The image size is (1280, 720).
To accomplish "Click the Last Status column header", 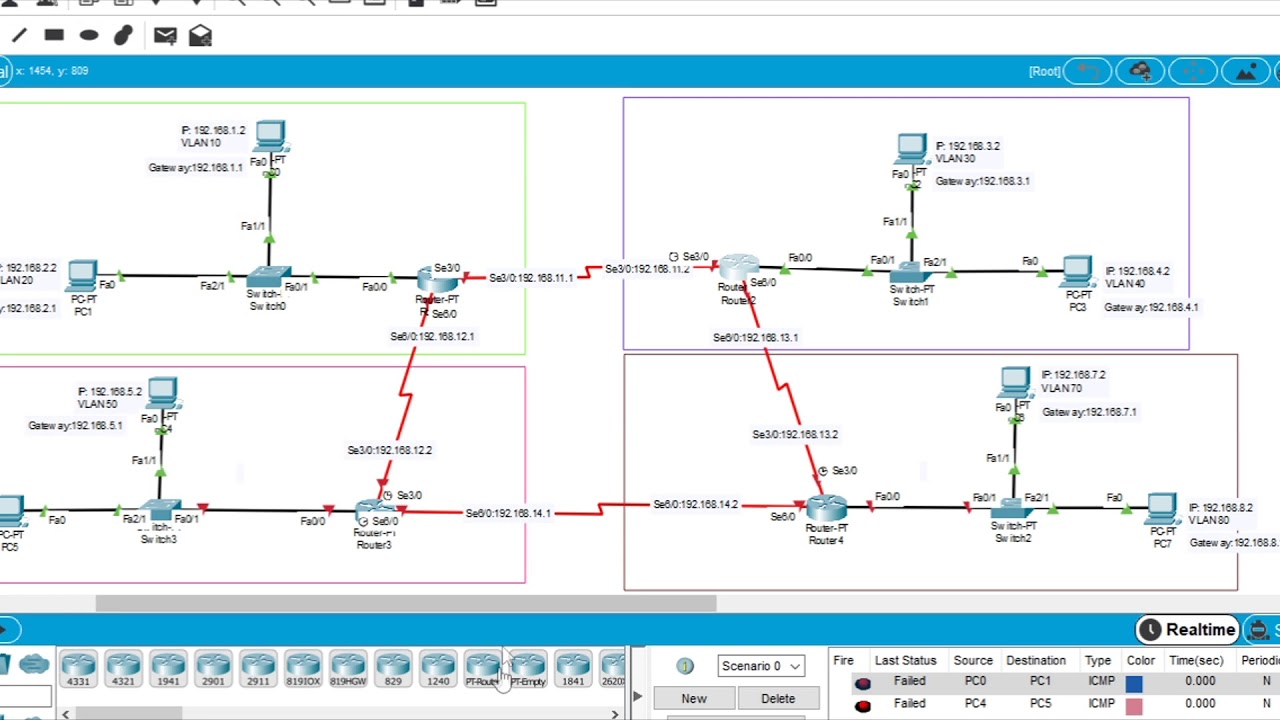I will point(905,661).
